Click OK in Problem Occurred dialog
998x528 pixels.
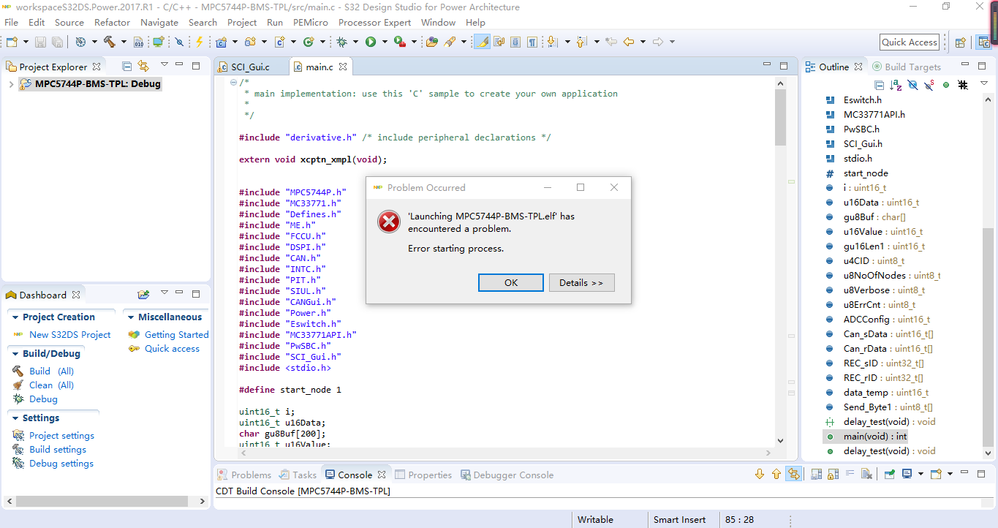510,282
